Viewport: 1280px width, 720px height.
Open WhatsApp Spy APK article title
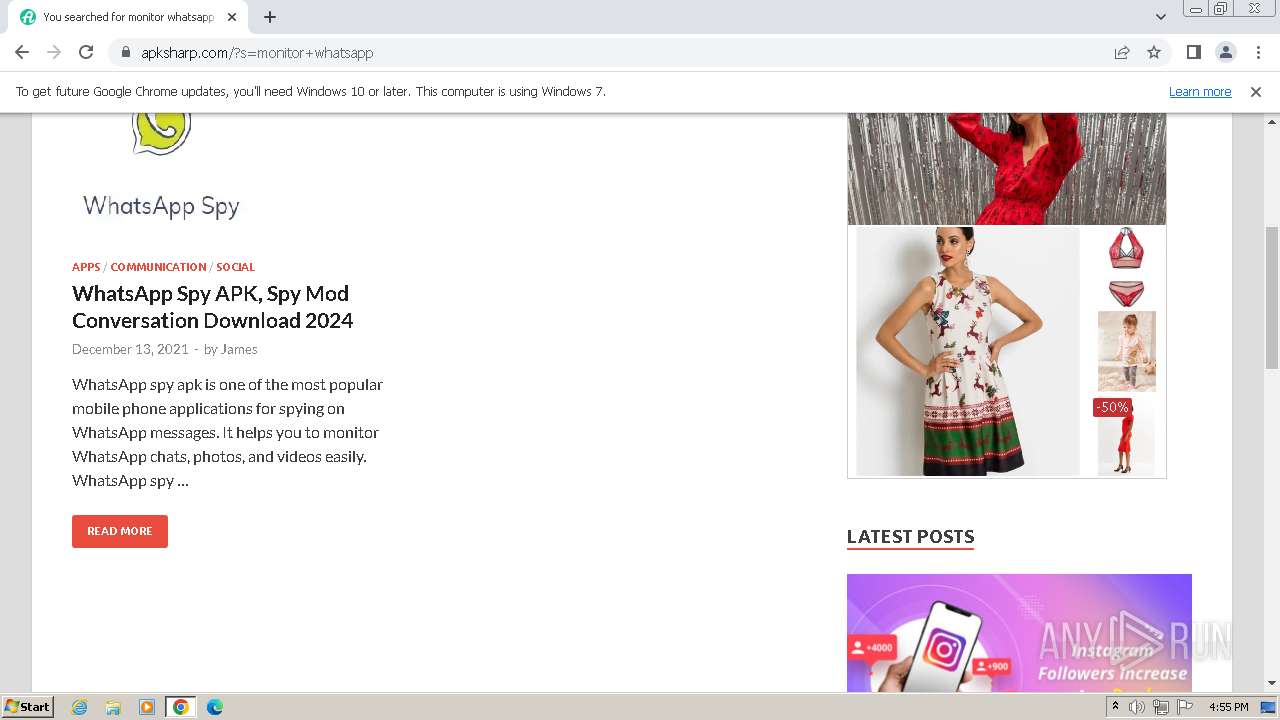tap(212, 307)
